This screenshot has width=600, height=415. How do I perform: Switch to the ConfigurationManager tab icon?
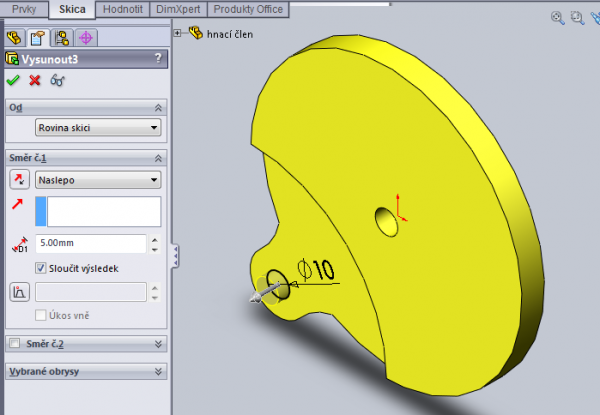click(62, 38)
